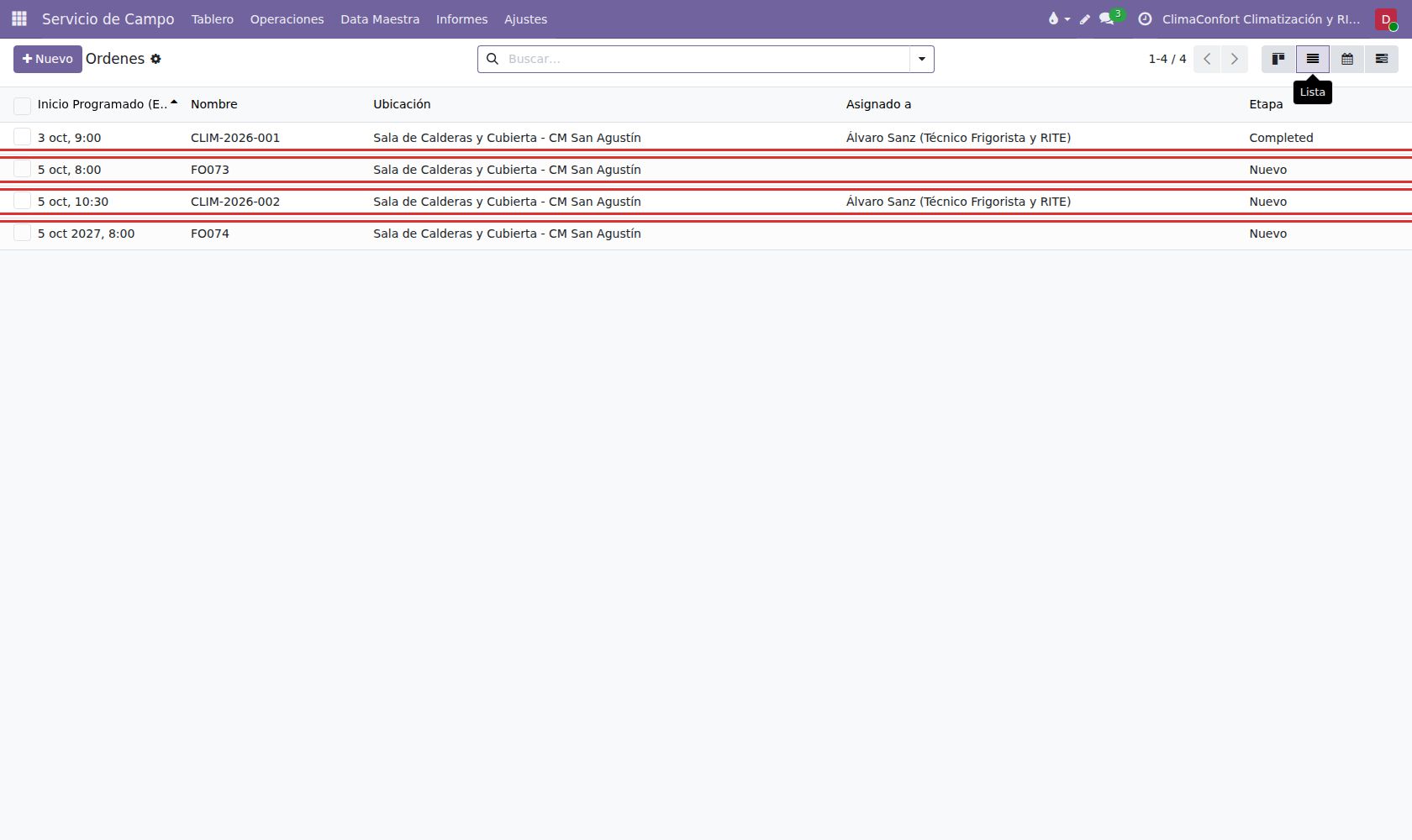Sort by the Asignado a column header
This screenshot has height=840, width=1412.
tap(878, 104)
